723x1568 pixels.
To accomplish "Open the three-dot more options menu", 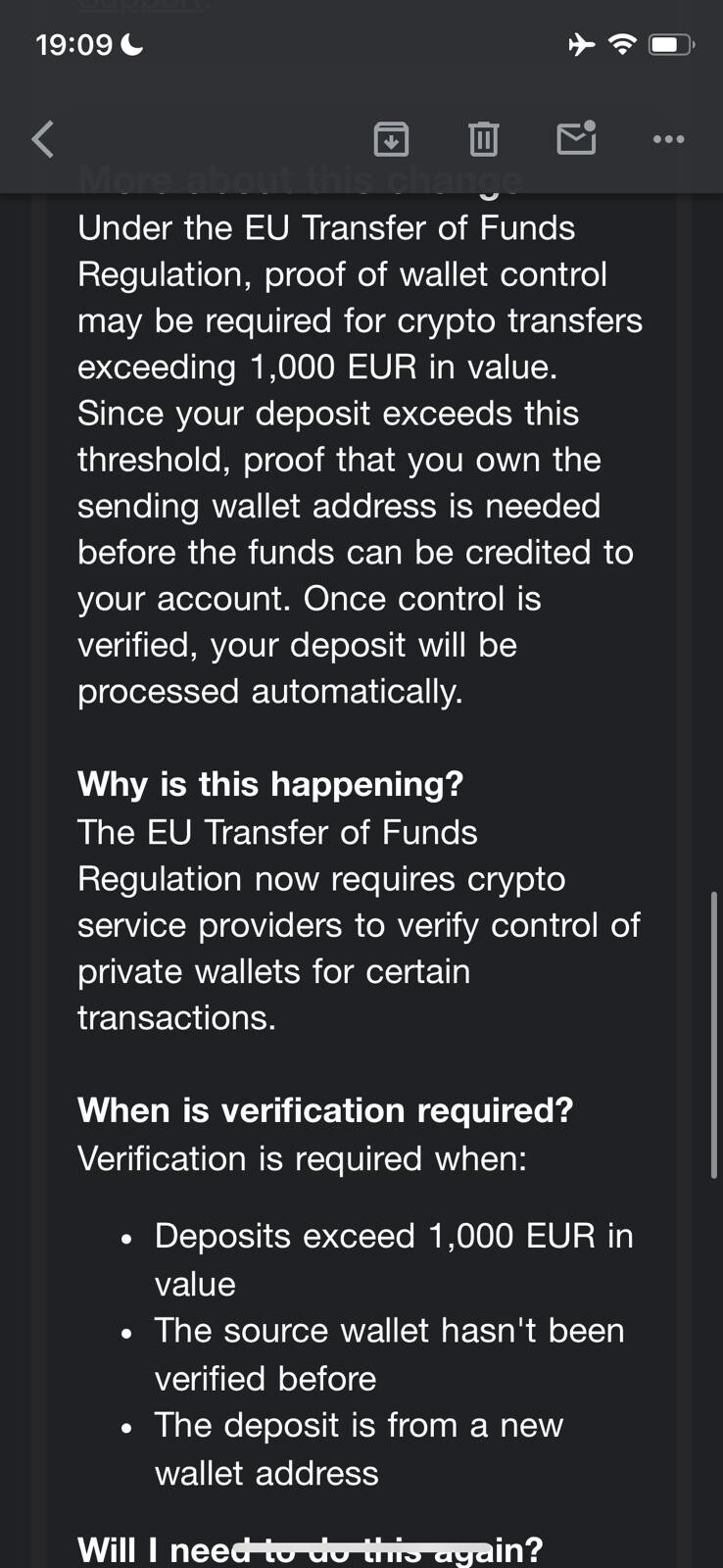I will pos(668,139).
